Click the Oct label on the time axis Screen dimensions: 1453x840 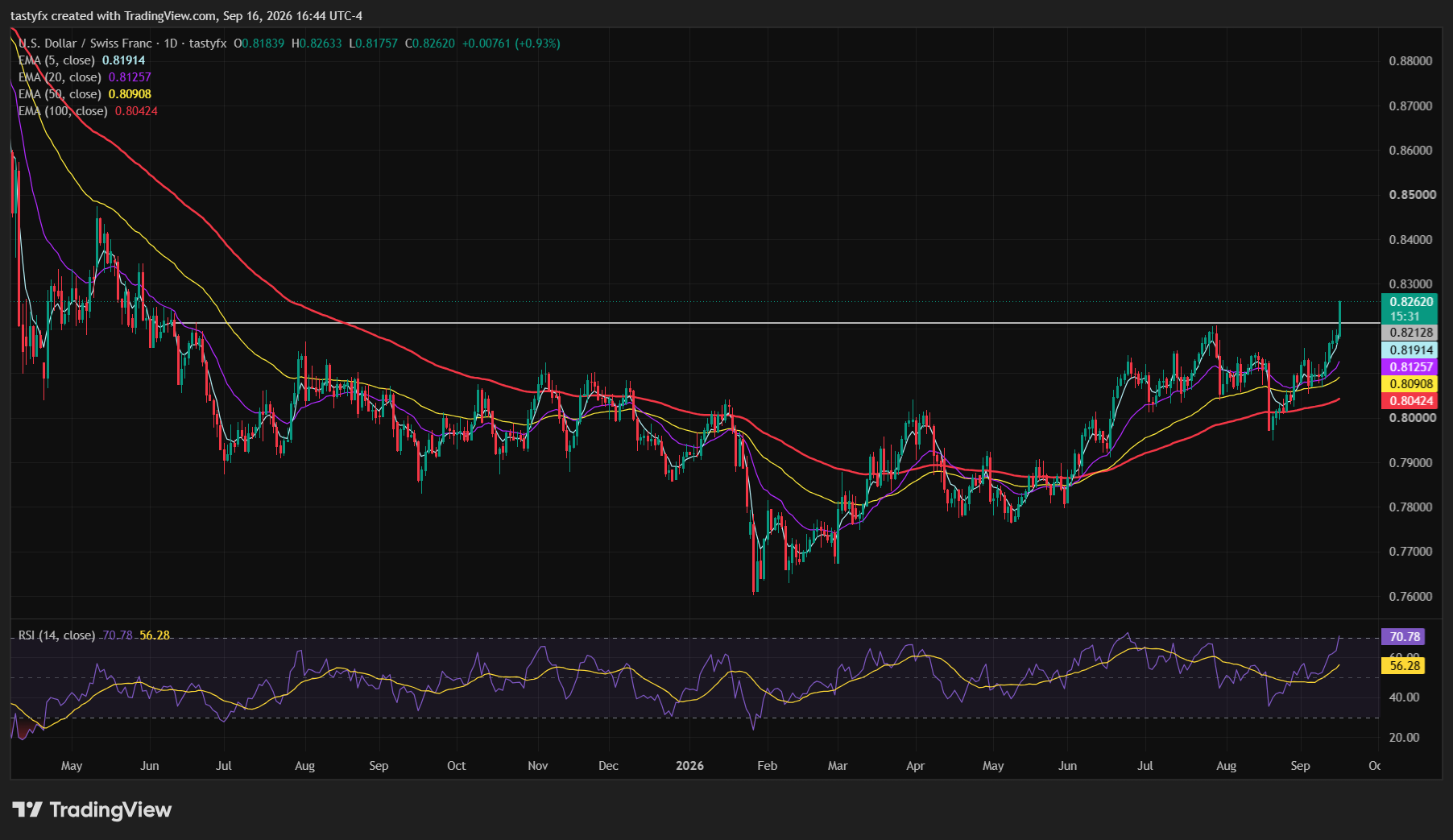pyautogui.click(x=457, y=766)
